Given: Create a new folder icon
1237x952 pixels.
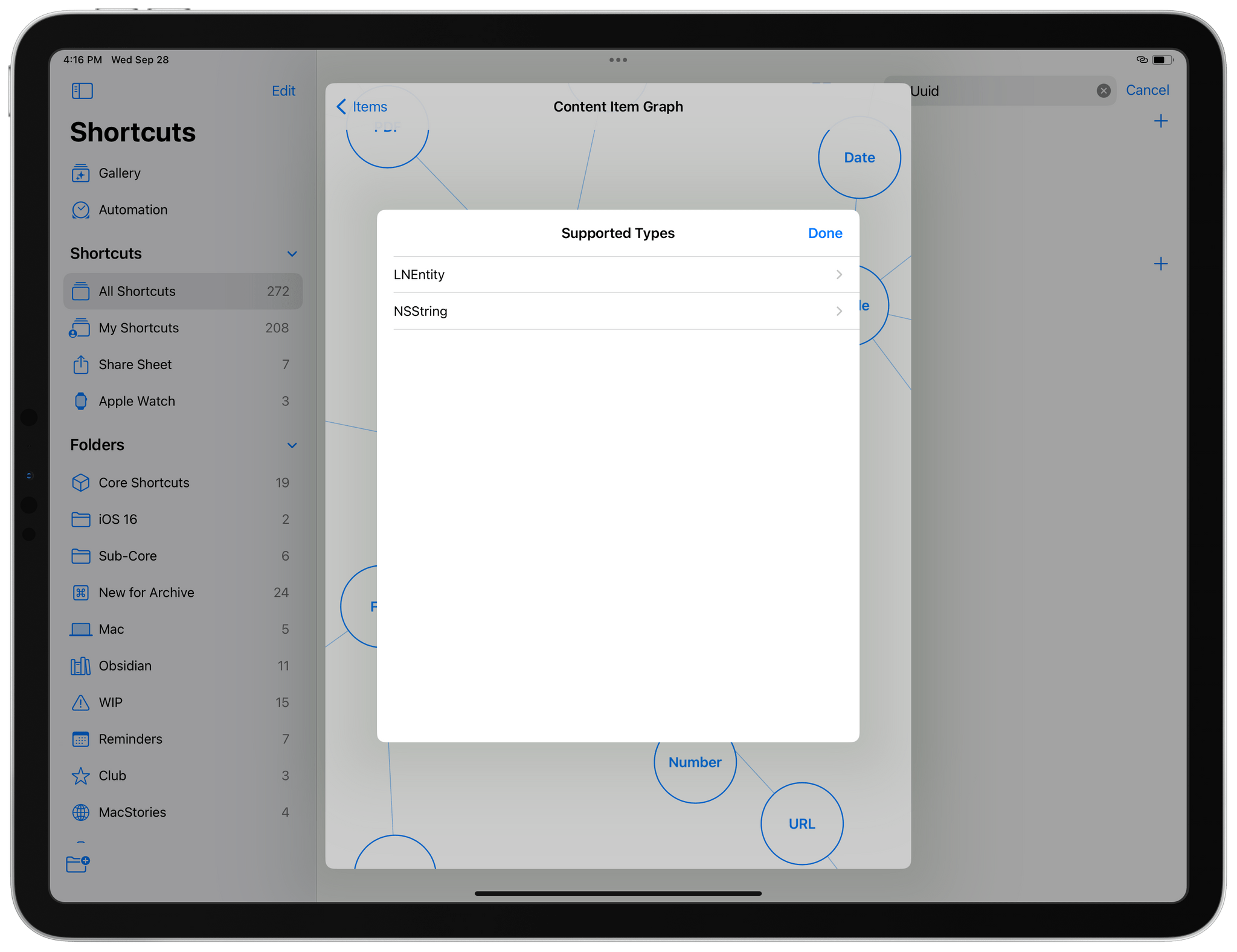Looking at the screenshot, I should click(x=78, y=864).
